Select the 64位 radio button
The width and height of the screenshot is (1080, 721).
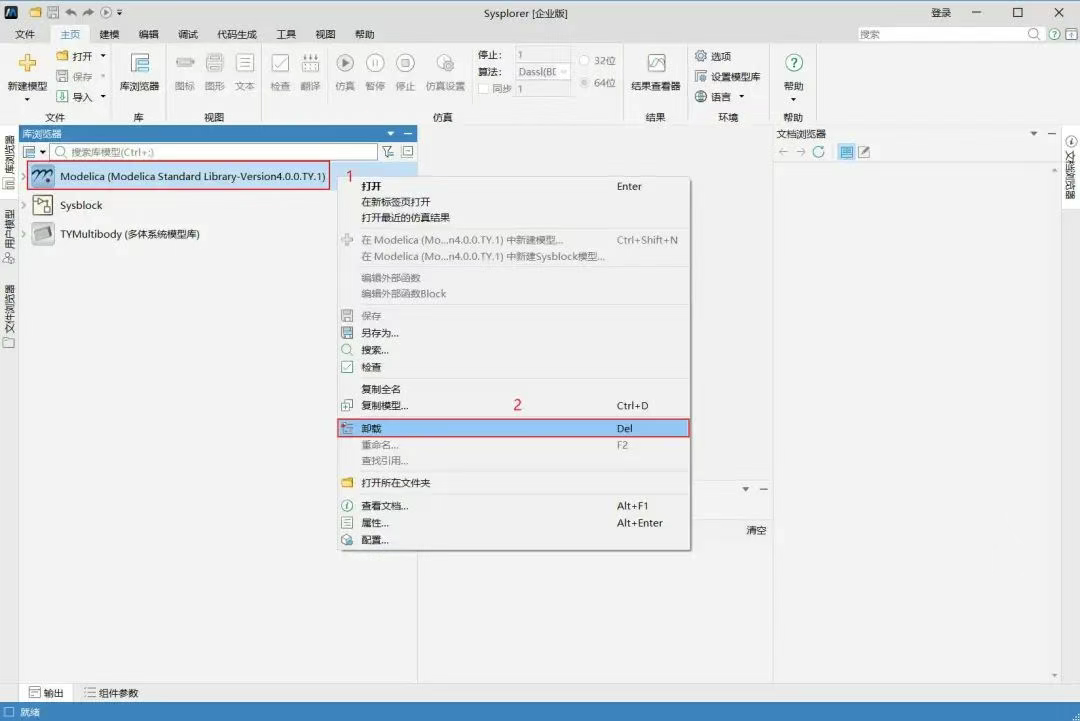click(585, 82)
